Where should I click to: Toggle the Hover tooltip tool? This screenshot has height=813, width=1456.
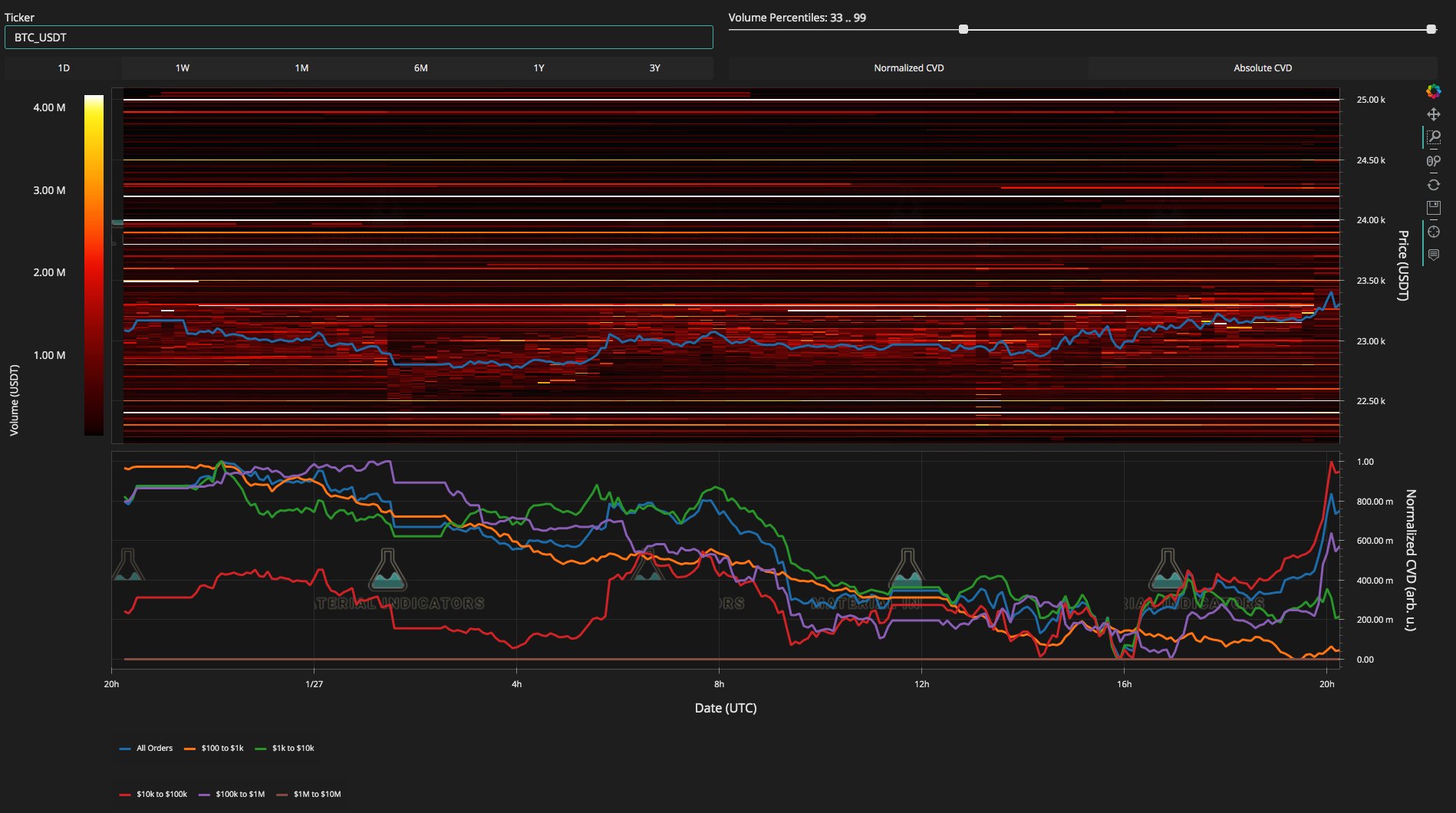(1433, 255)
